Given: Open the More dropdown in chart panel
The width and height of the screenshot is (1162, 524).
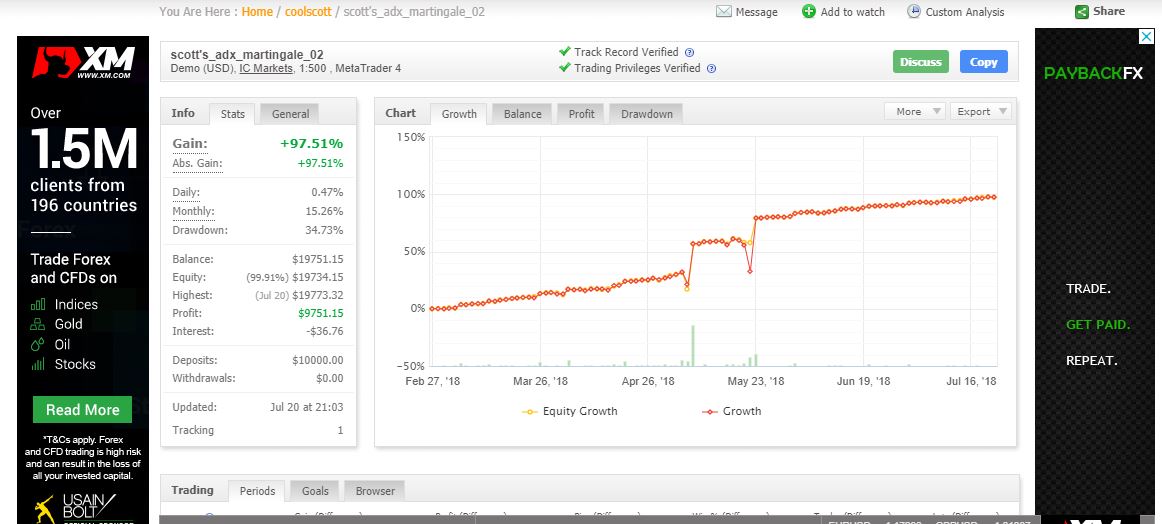Looking at the screenshot, I should [x=914, y=111].
